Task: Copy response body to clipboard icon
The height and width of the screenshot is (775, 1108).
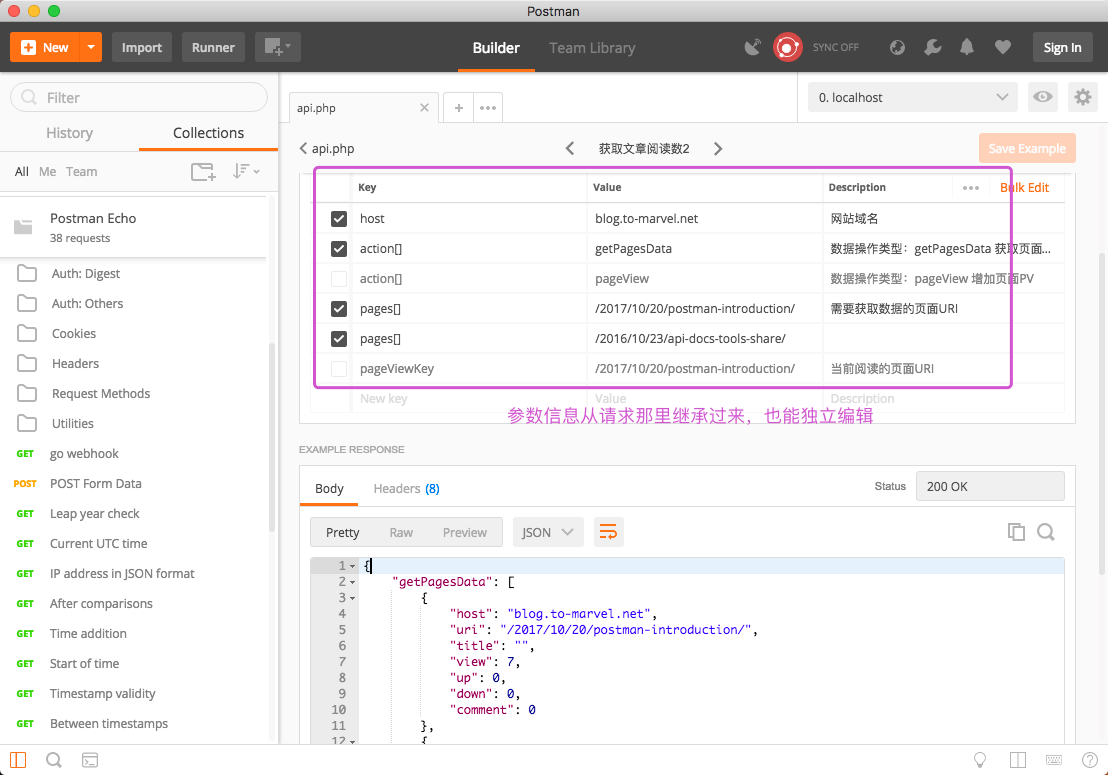Action: pos(1016,532)
